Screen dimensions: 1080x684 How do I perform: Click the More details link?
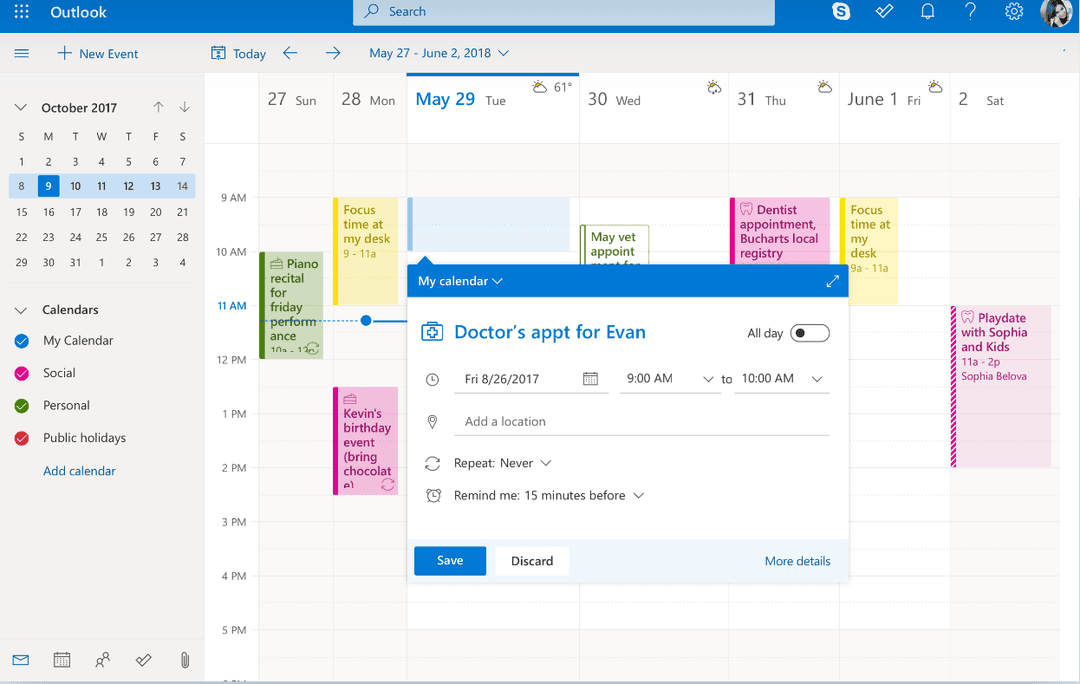tap(797, 561)
